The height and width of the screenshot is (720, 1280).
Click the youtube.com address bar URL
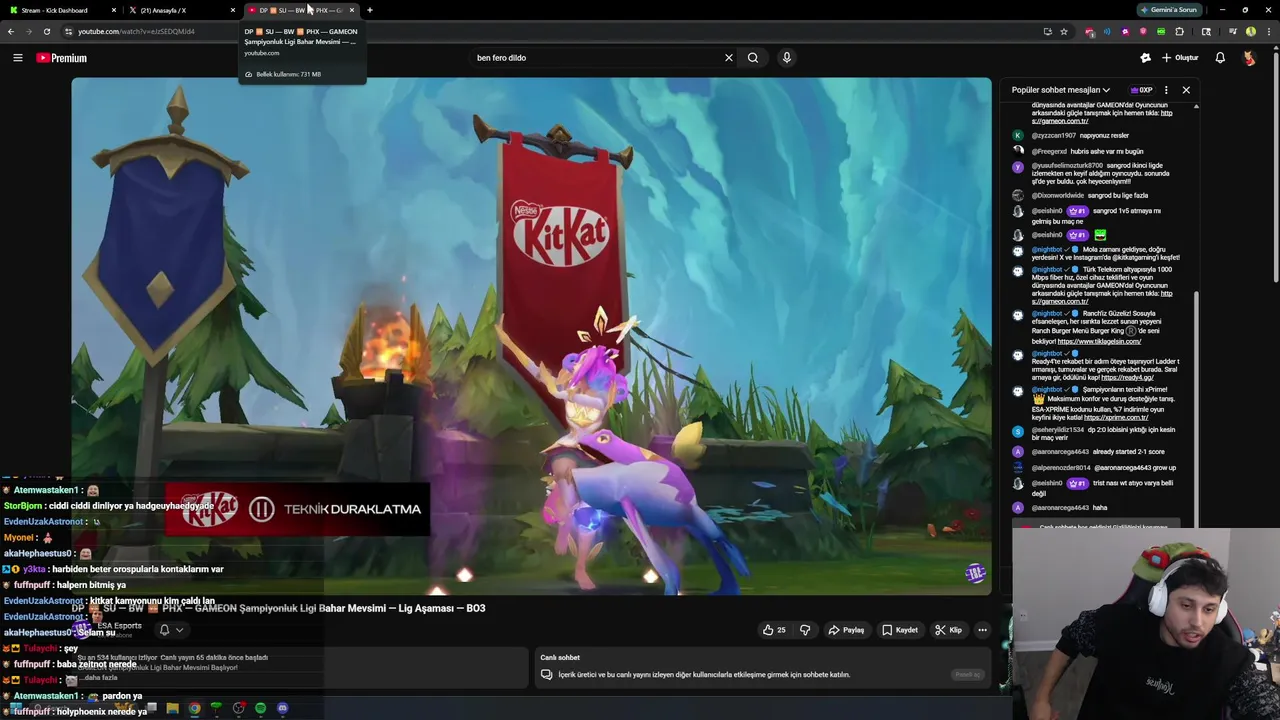(x=136, y=31)
